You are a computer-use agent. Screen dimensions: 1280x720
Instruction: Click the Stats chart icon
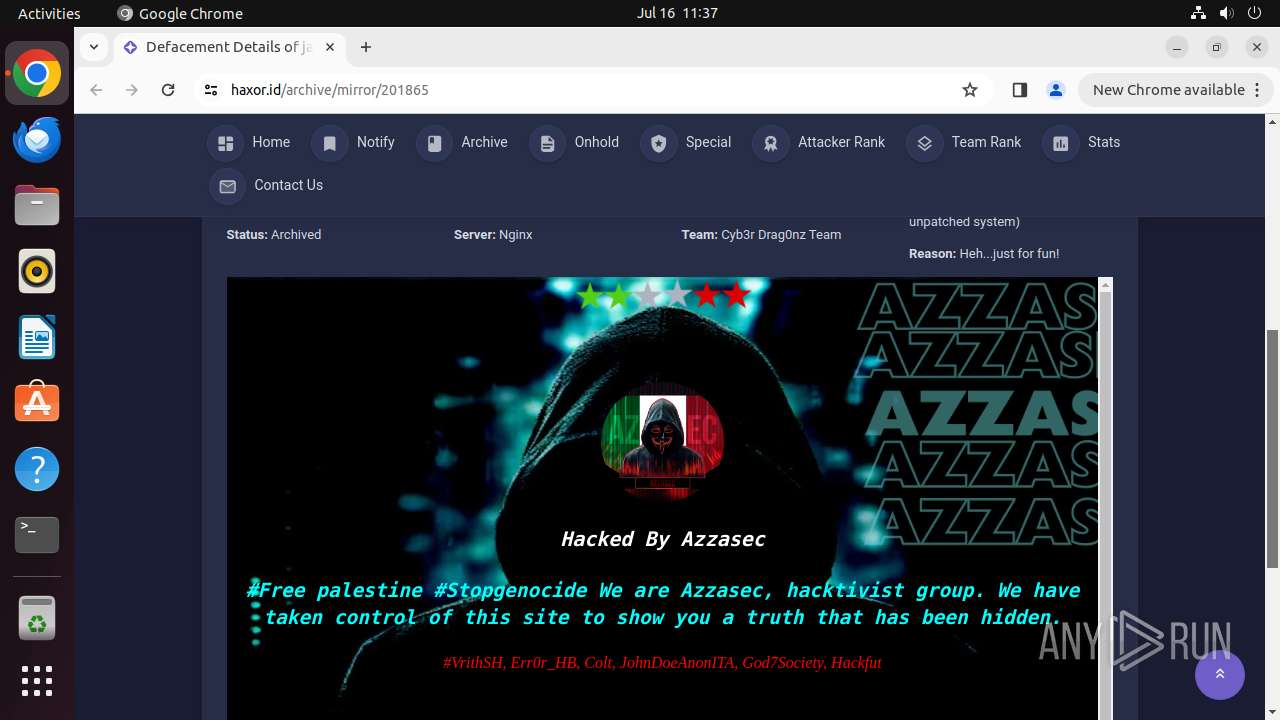pos(1061,143)
